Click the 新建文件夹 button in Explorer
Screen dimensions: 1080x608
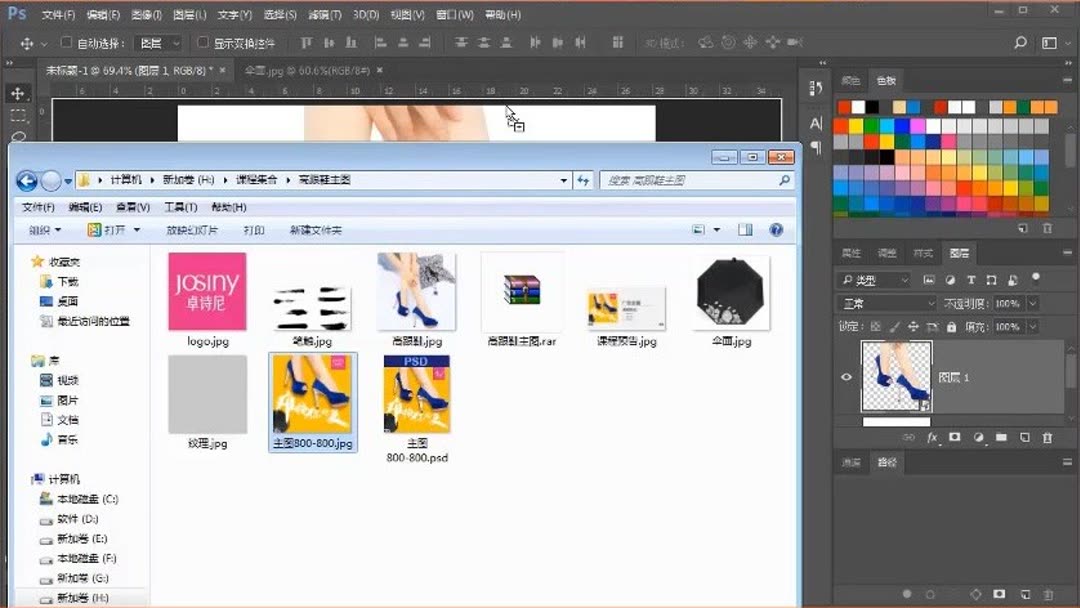(318, 229)
